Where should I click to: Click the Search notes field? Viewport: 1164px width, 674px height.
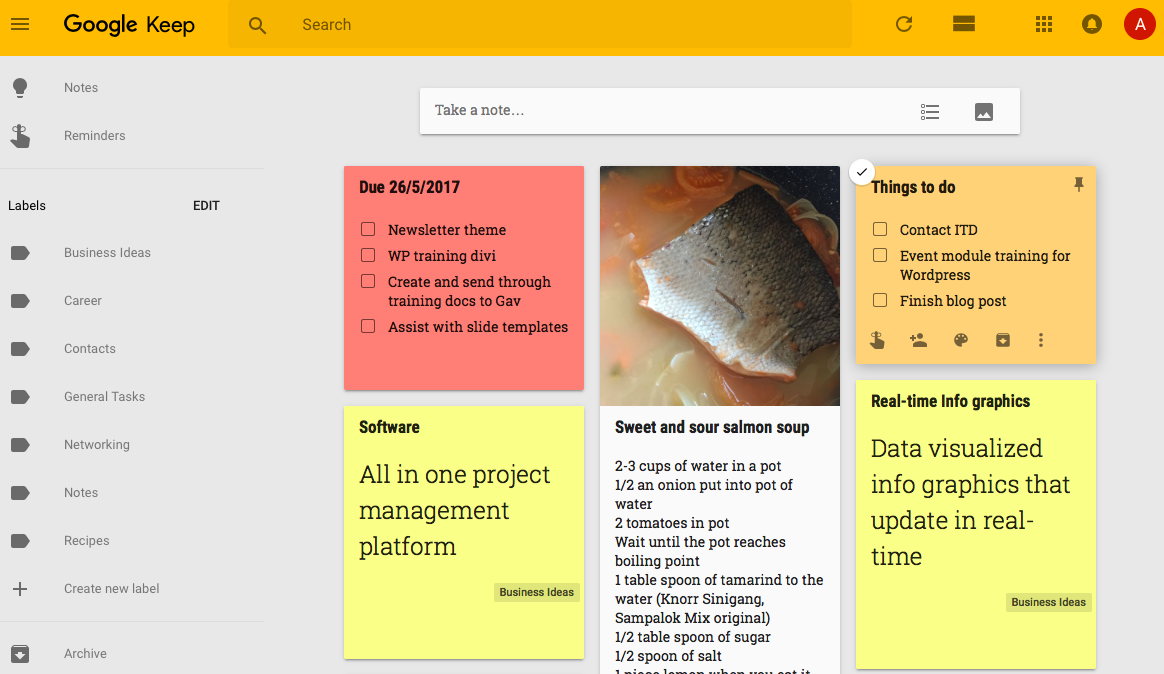tap(540, 24)
